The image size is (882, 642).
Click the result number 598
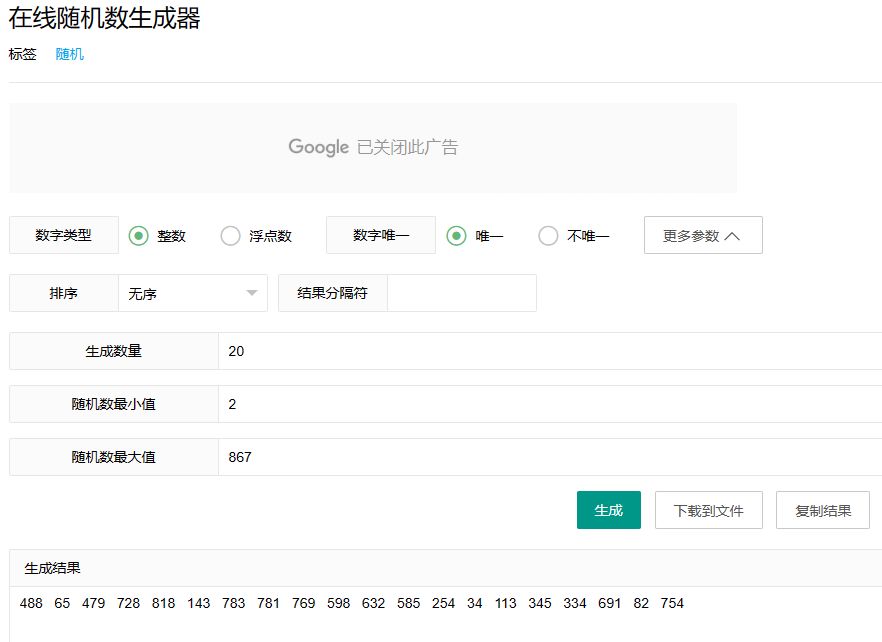point(339,603)
